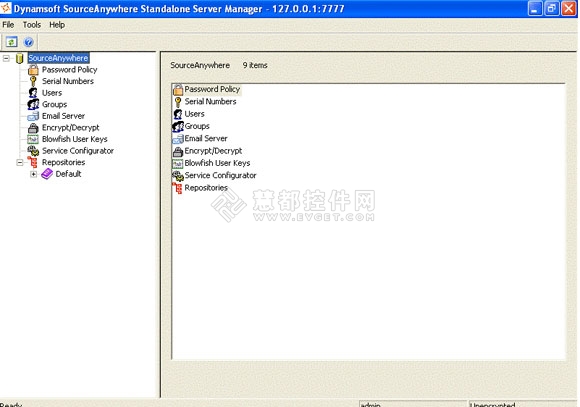The image size is (580, 407).
Task: Open the File menu
Action: [x=8, y=25]
